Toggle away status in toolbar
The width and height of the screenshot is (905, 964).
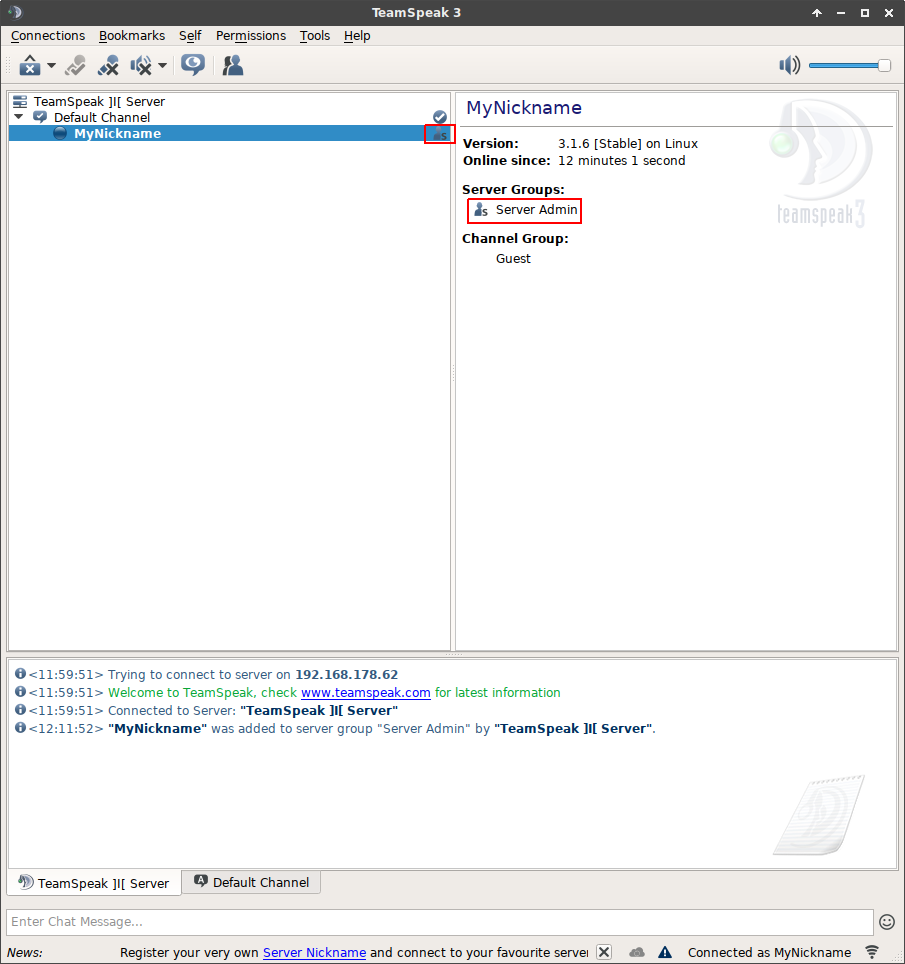point(30,66)
